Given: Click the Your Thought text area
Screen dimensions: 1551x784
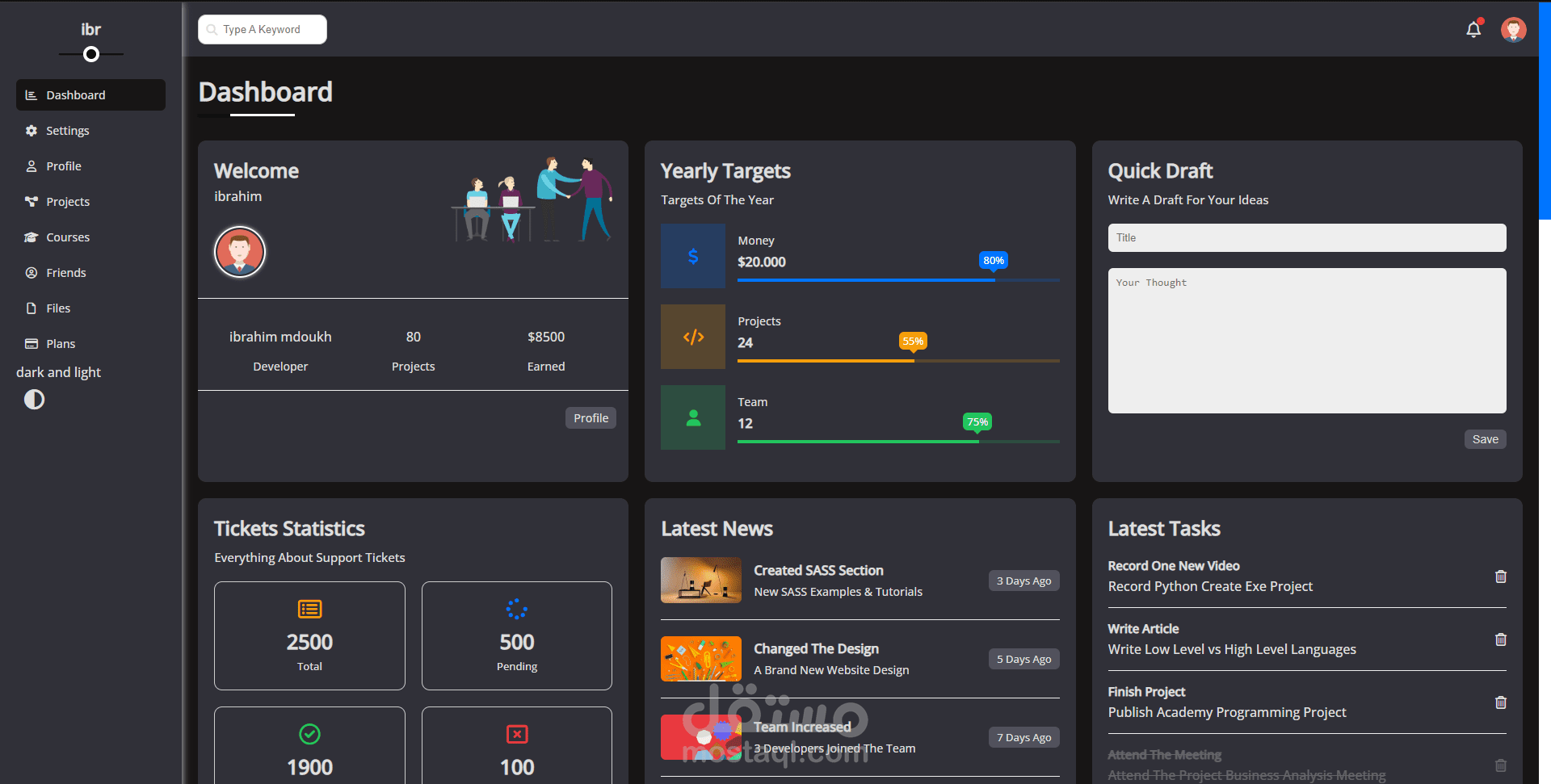Looking at the screenshot, I should point(1307,341).
